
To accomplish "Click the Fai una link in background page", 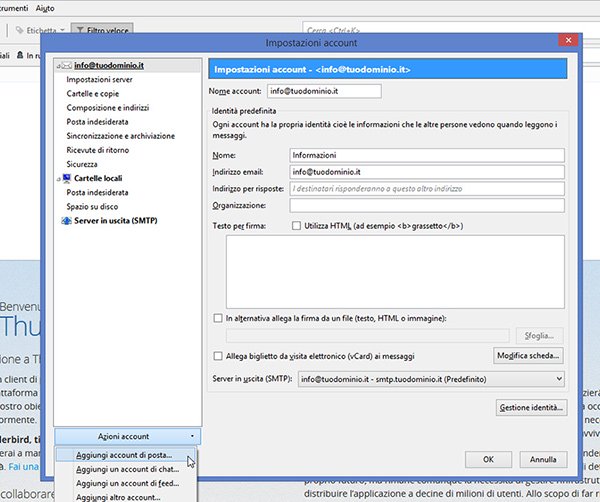I will tap(23, 466).
